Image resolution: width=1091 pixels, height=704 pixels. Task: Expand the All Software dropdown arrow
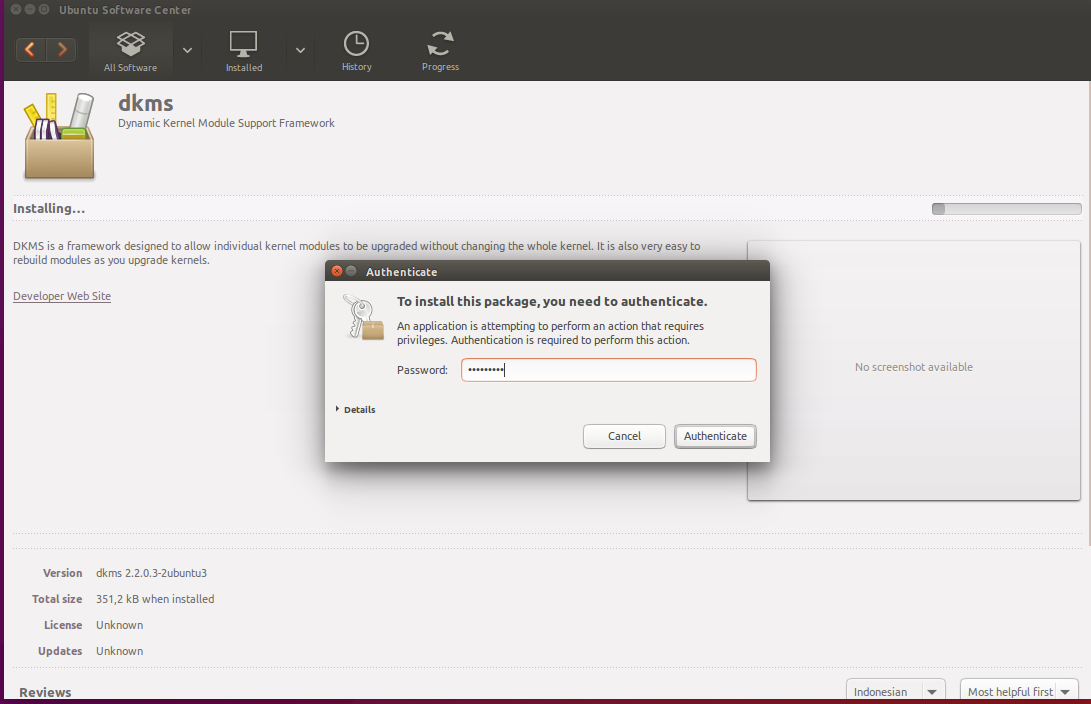coord(187,50)
